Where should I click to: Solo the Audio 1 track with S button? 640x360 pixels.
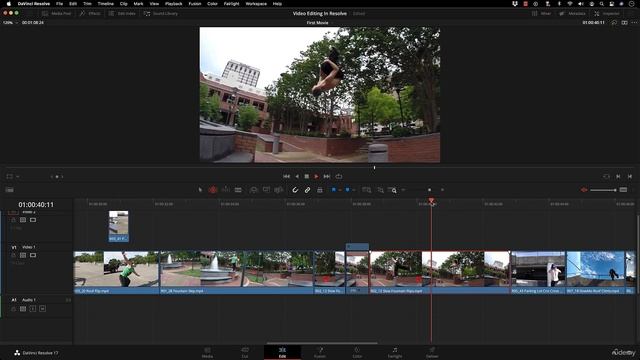coord(33,309)
